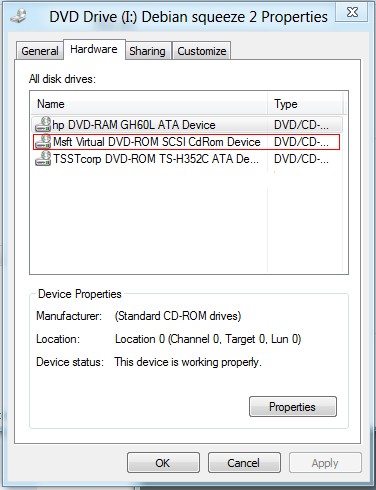Go to the Customize tab

click(202, 51)
